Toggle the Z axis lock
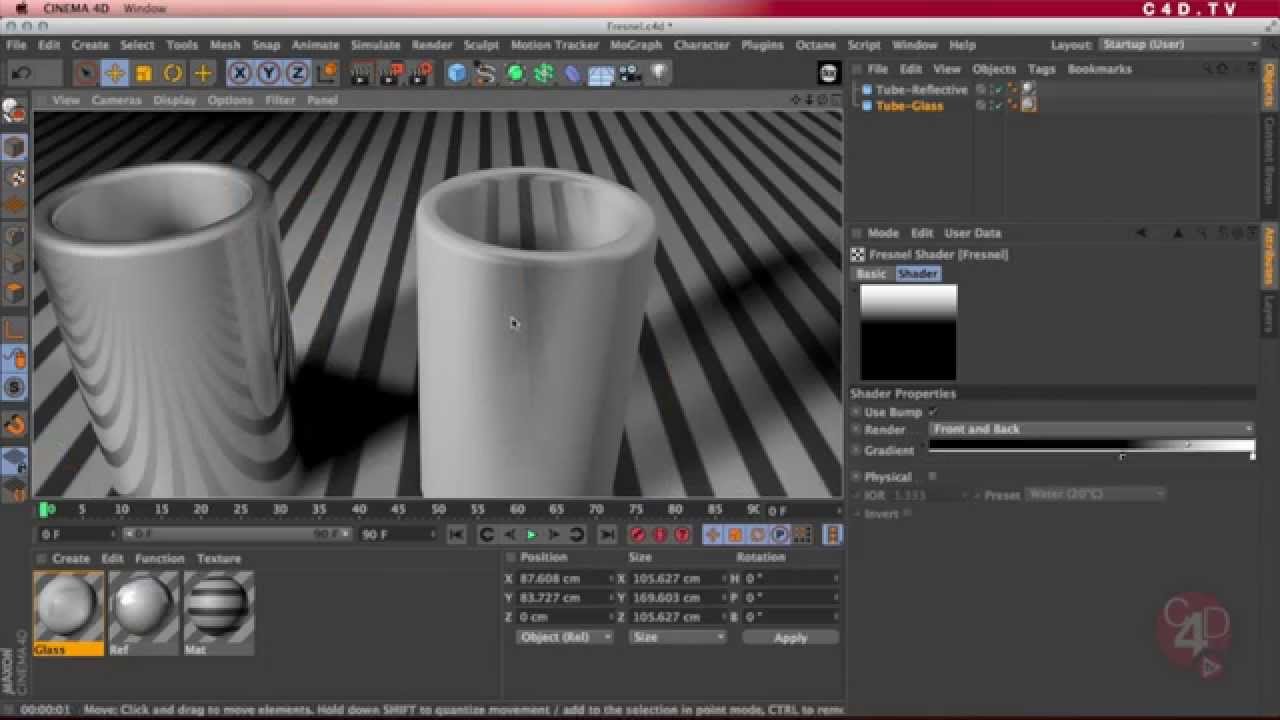 297,73
